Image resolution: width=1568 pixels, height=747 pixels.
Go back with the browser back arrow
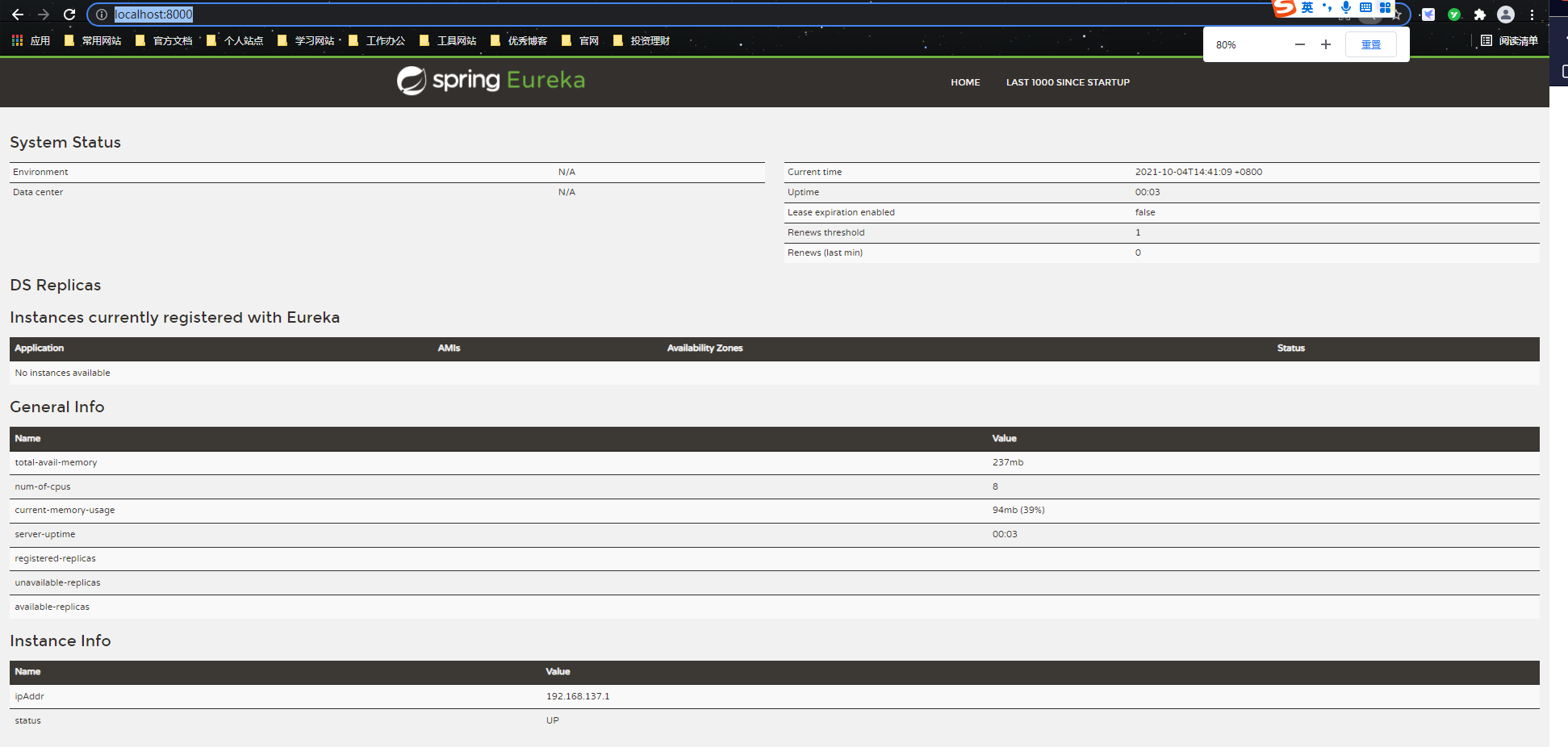pos(18,15)
